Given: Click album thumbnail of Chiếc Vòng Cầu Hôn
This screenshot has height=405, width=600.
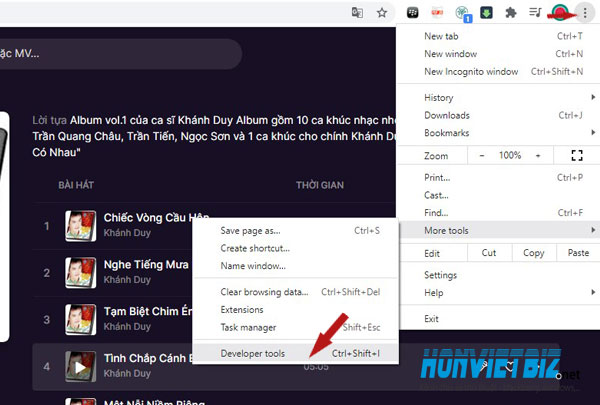Looking at the screenshot, I should pyautogui.click(x=80, y=226).
